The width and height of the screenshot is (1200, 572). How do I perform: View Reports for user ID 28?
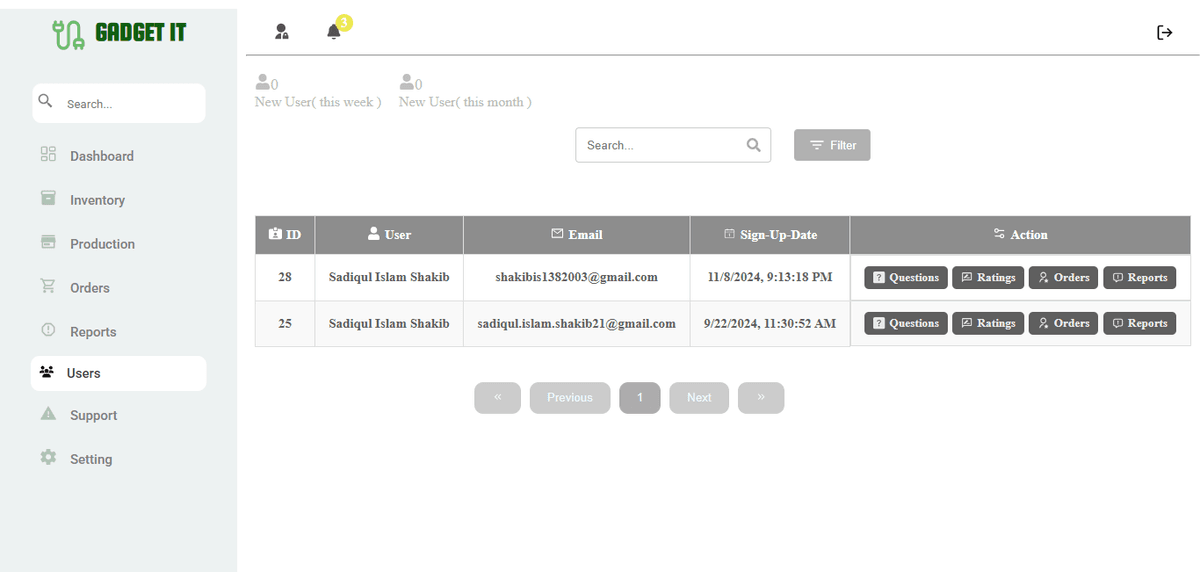coord(1139,277)
